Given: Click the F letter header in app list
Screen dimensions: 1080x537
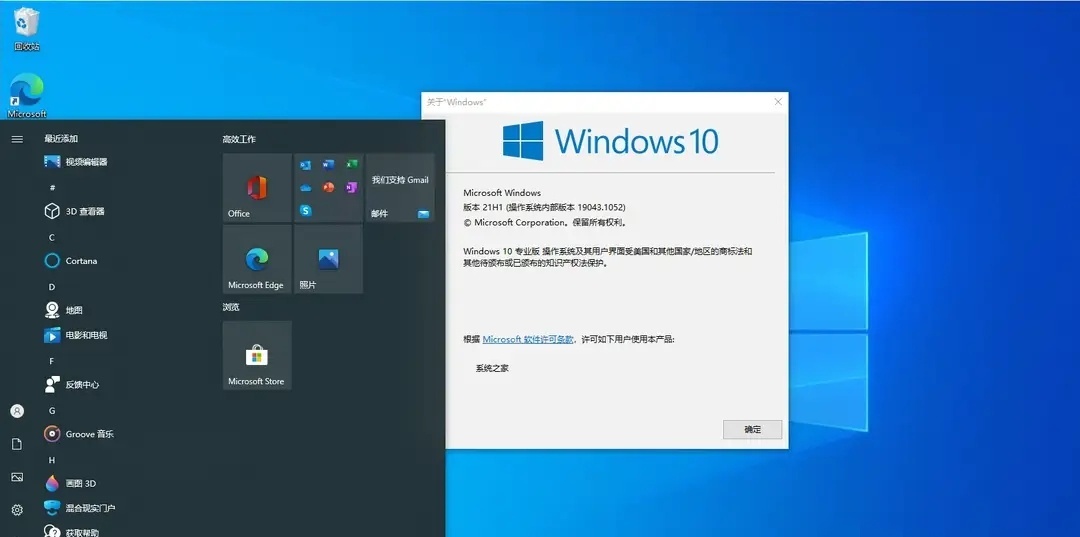Looking at the screenshot, I should [x=52, y=361].
